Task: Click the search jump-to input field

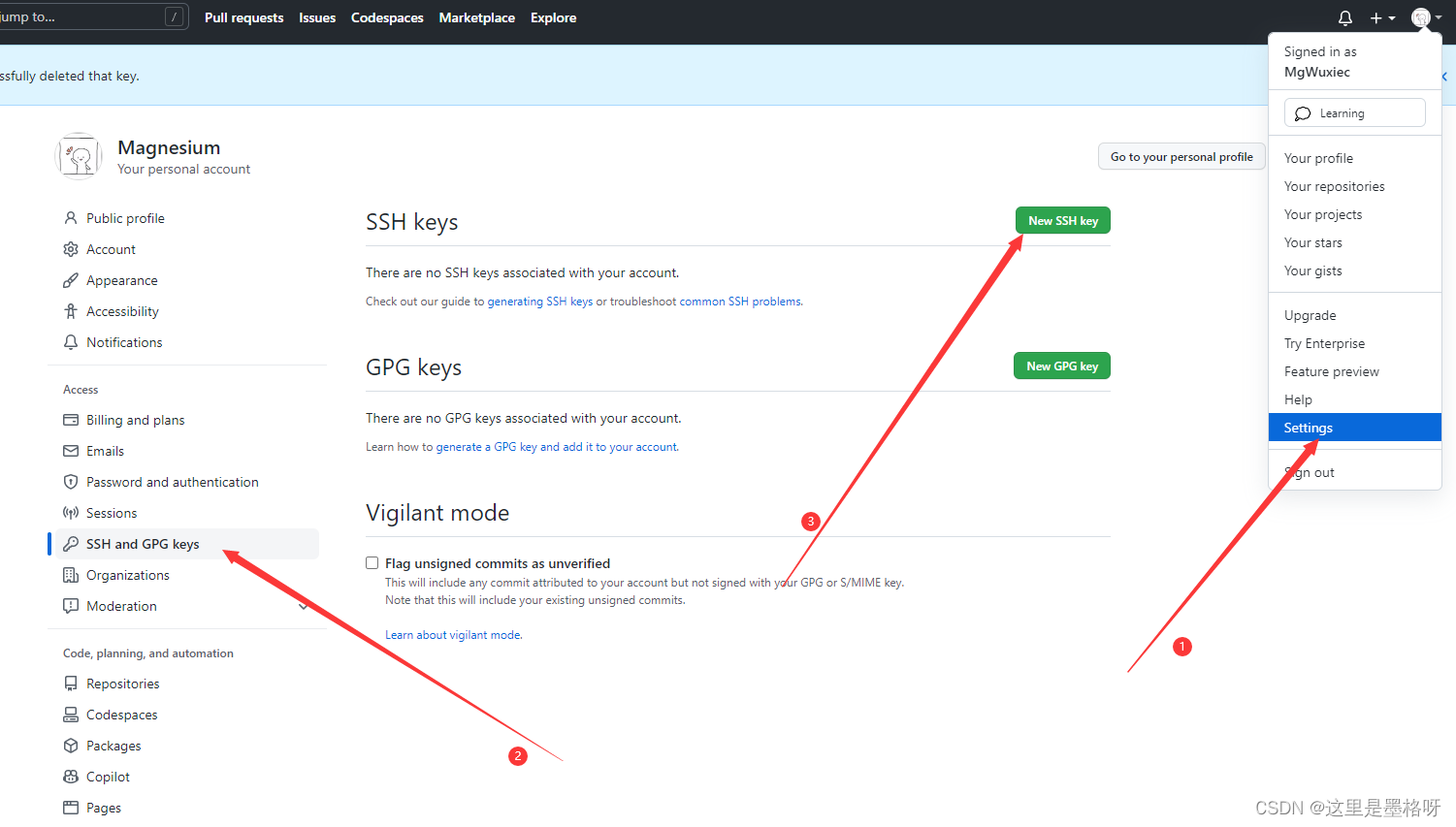Action: coord(94,16)
